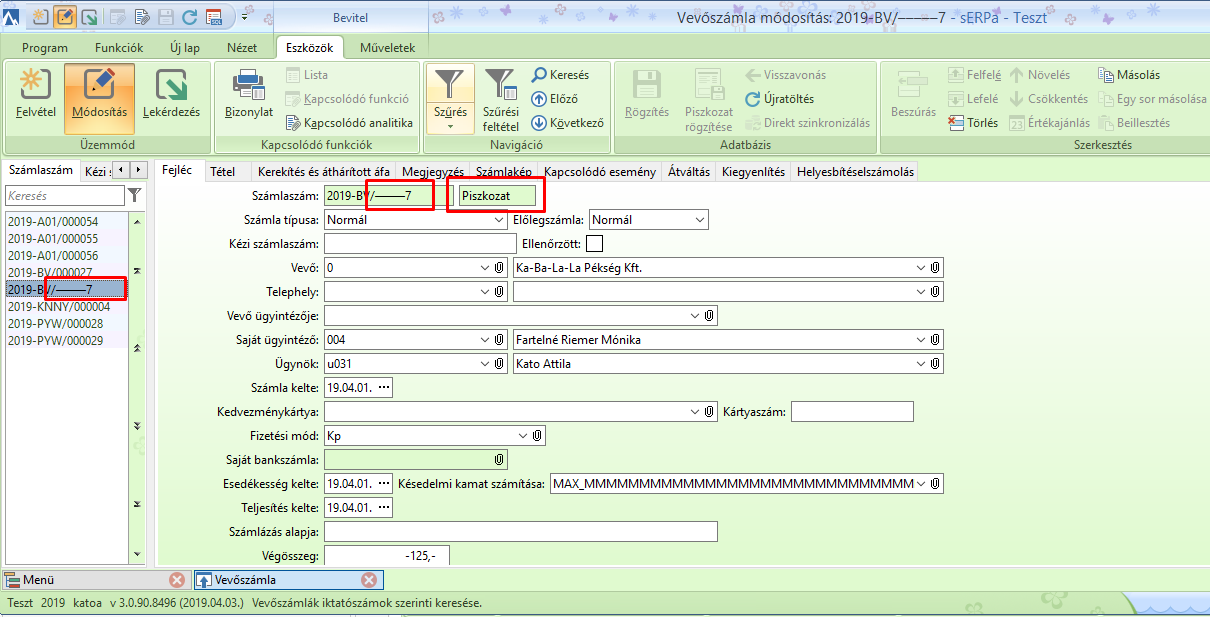This screenshot has height=617, width=1210.
Task: Click SQL icon in quick access toolbar
Action: click(213, 17)
